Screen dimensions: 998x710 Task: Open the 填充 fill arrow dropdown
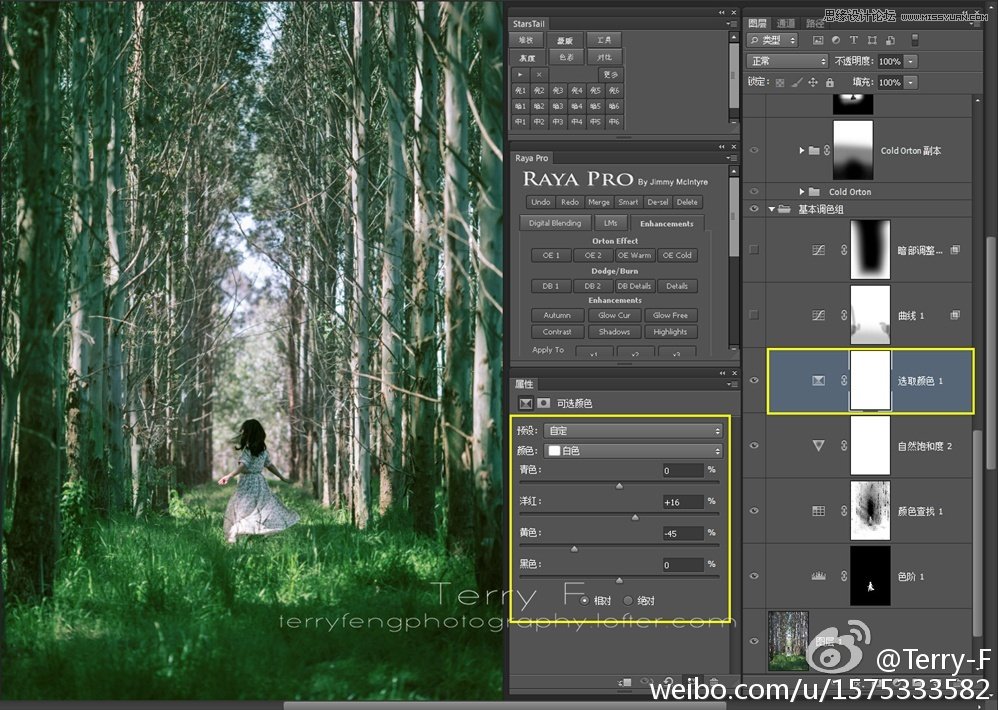pos(911,82)
